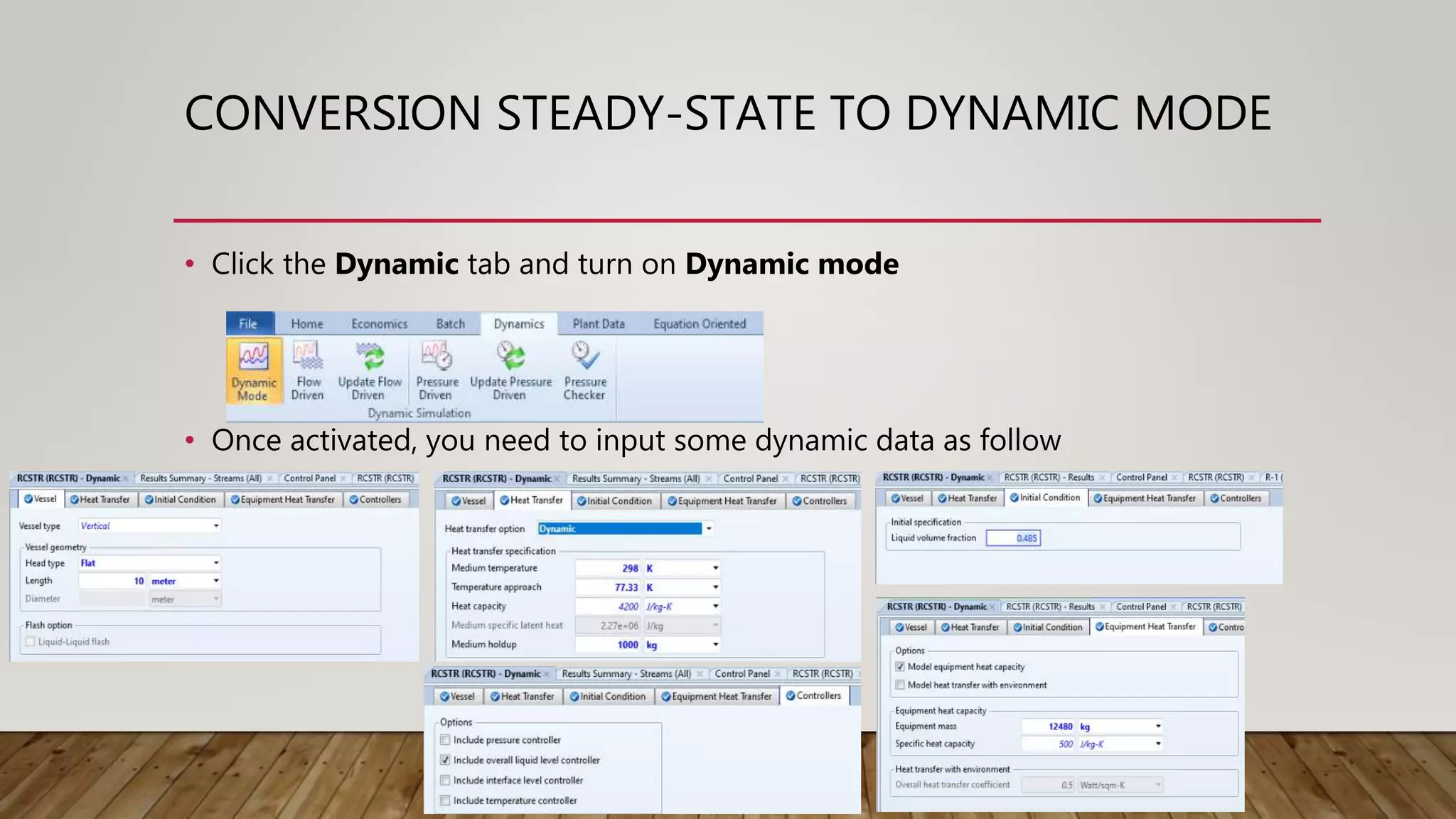Expand the Heat transfer option dropdown
Image resolution: width=1456 pixels, height=819 pixels.
[x=709, y=528]
